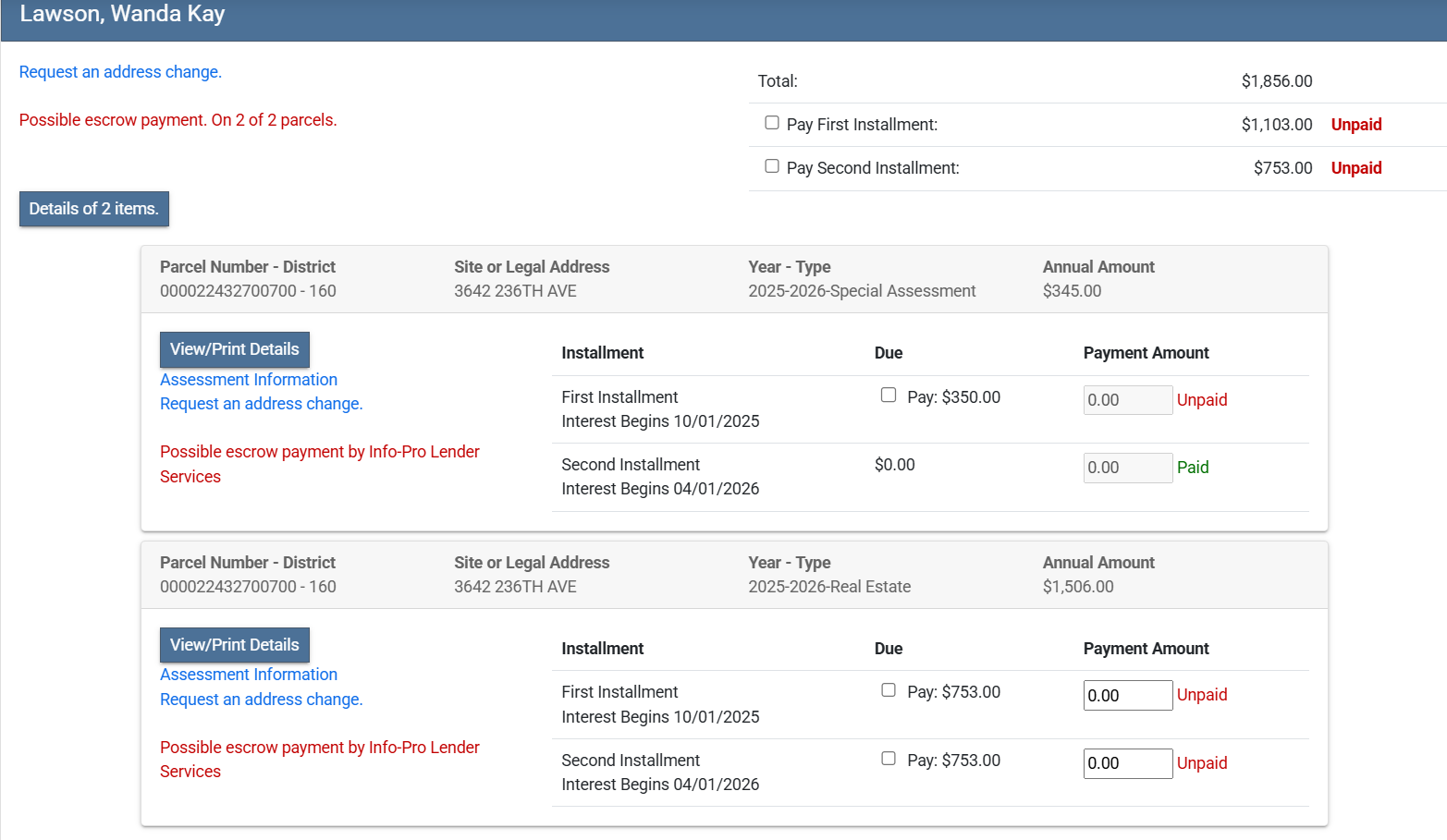This screenshot has height=840, width=1447.
Task: Click the Details of 2 items button
Action: pyautogui.click(x=94, y=209)
